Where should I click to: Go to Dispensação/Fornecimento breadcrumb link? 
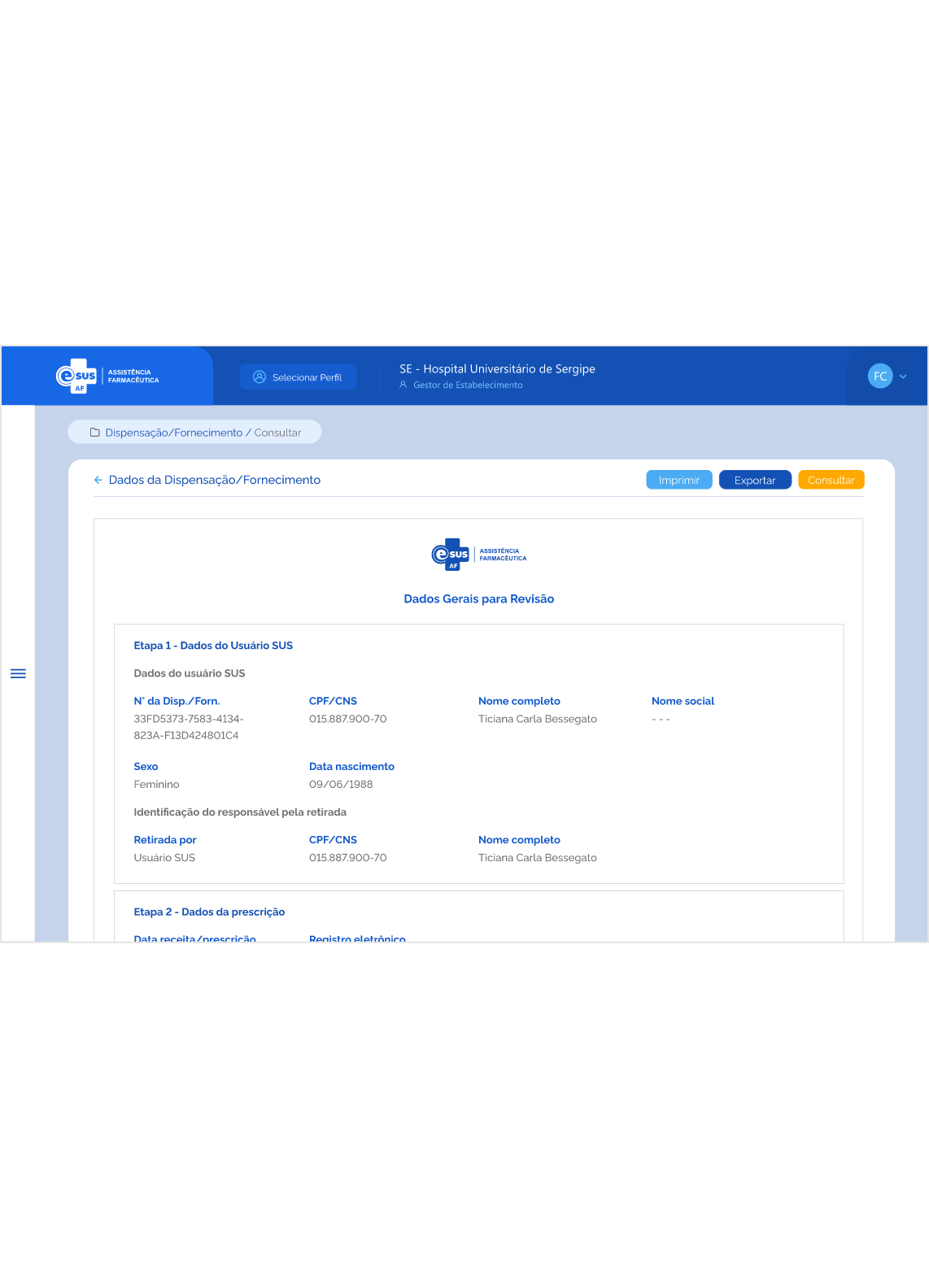click(x=173, y=433)
